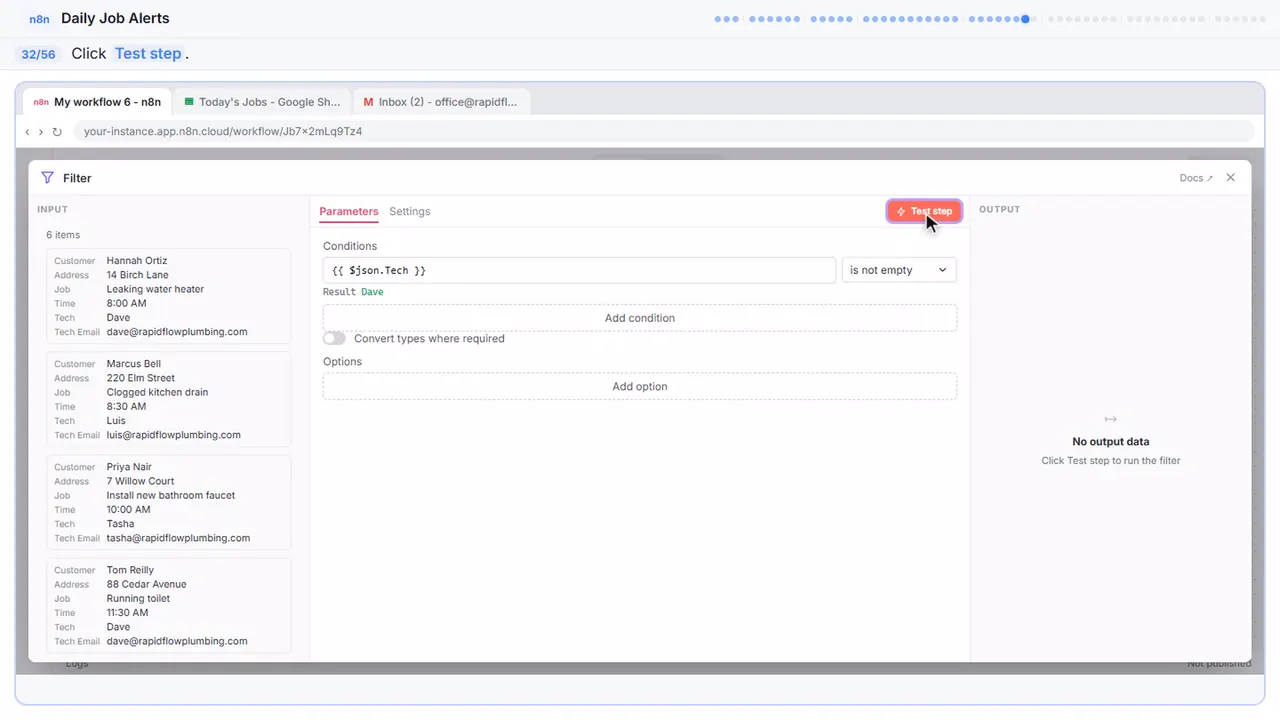The image size is (1280, 720).
Task: Click the address 88 Cedar Avenue
Action: (147, 584)
